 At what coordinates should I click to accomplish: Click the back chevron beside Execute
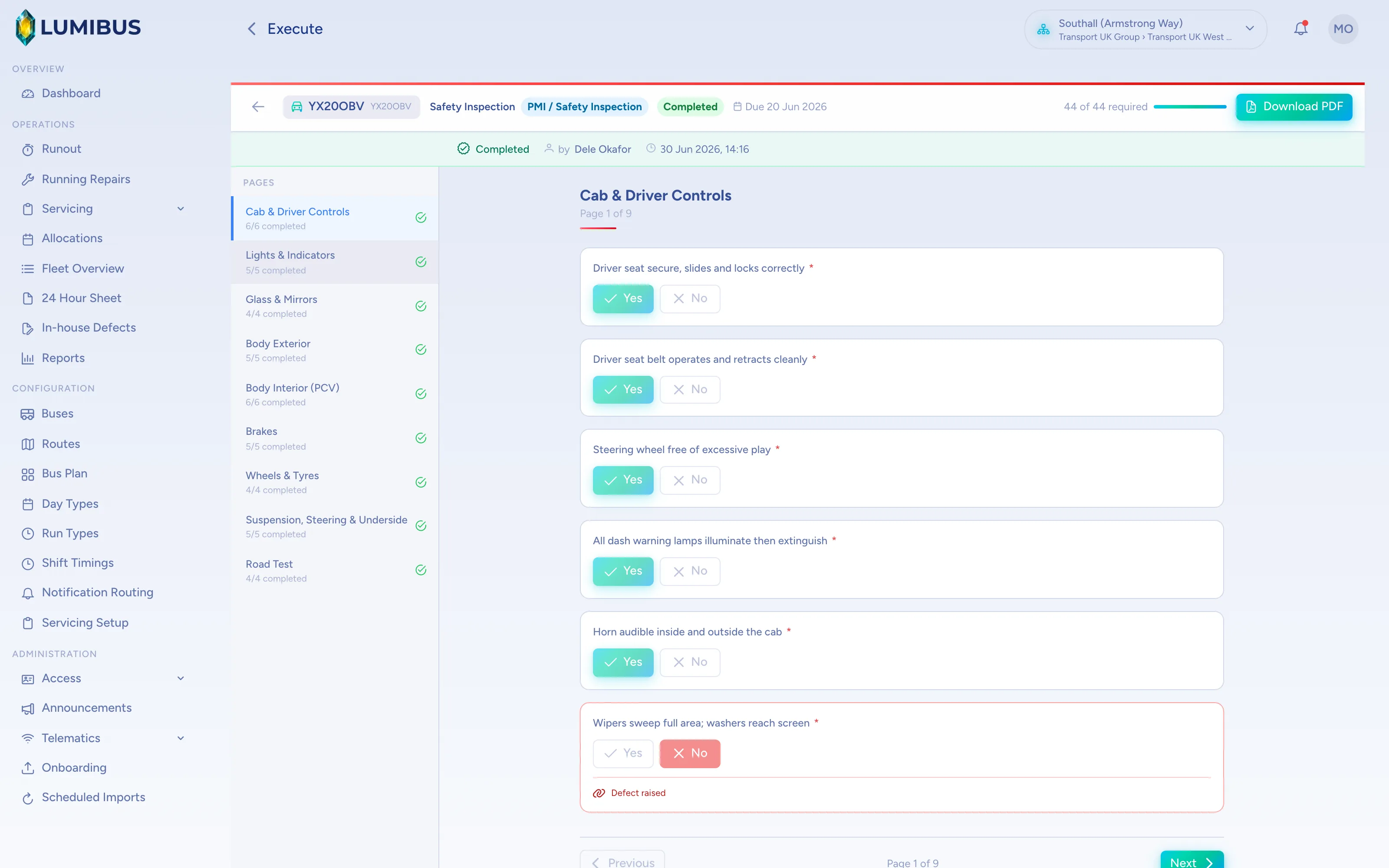coord(251,29)
